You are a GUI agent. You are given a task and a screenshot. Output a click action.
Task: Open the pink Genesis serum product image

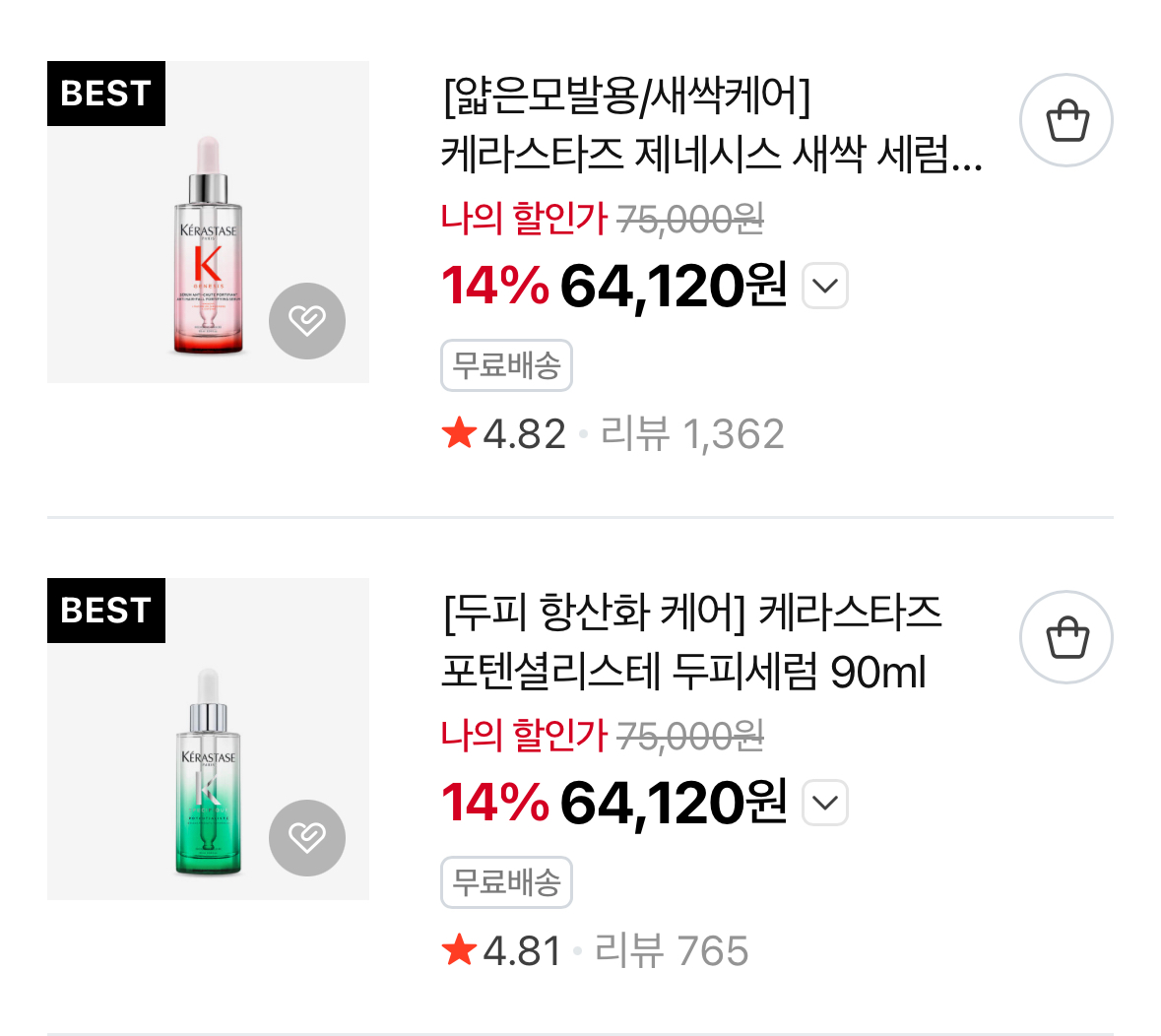click(208, 246)
